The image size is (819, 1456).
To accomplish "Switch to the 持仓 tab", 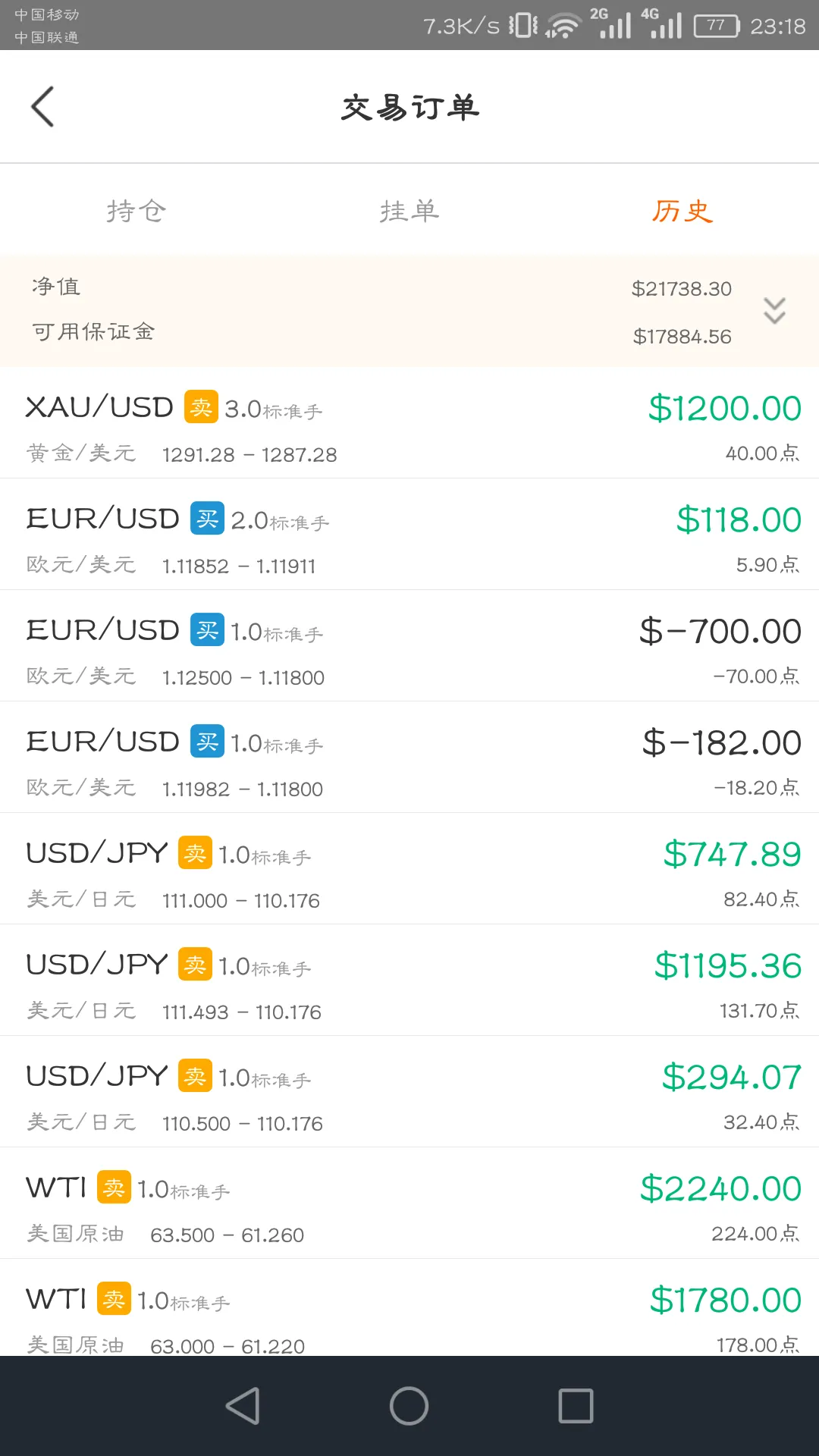I will click(x=136, y=211).
